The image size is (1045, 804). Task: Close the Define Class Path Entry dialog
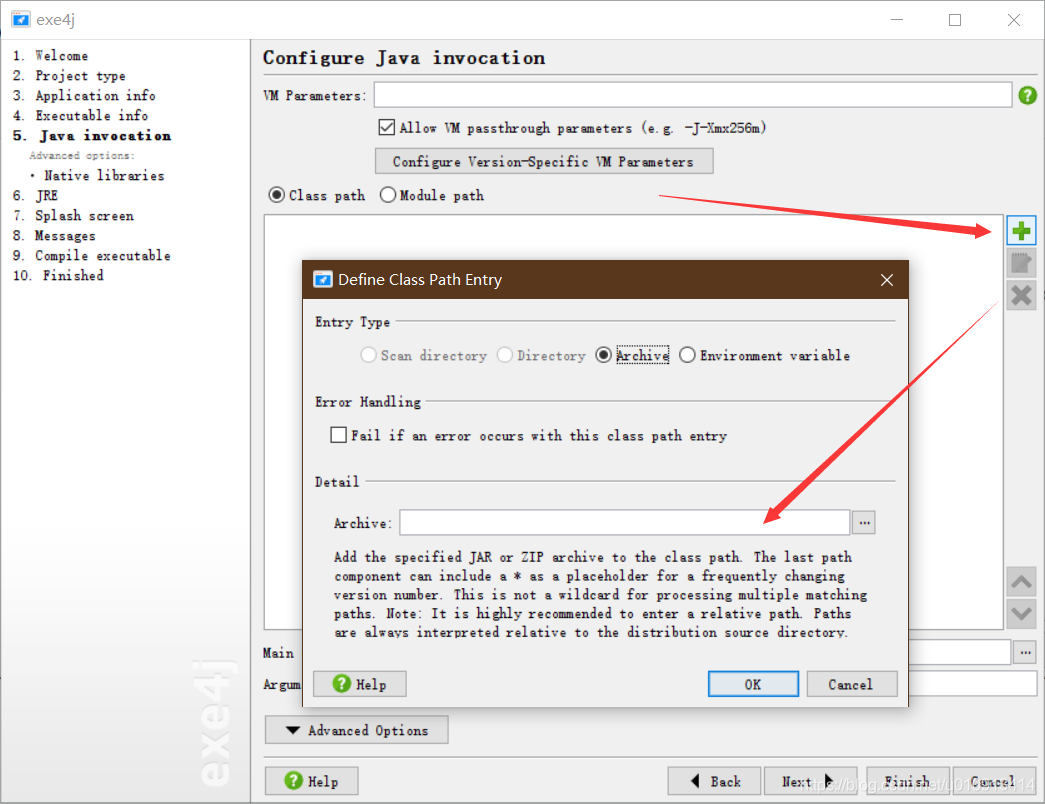pos(886,280)
